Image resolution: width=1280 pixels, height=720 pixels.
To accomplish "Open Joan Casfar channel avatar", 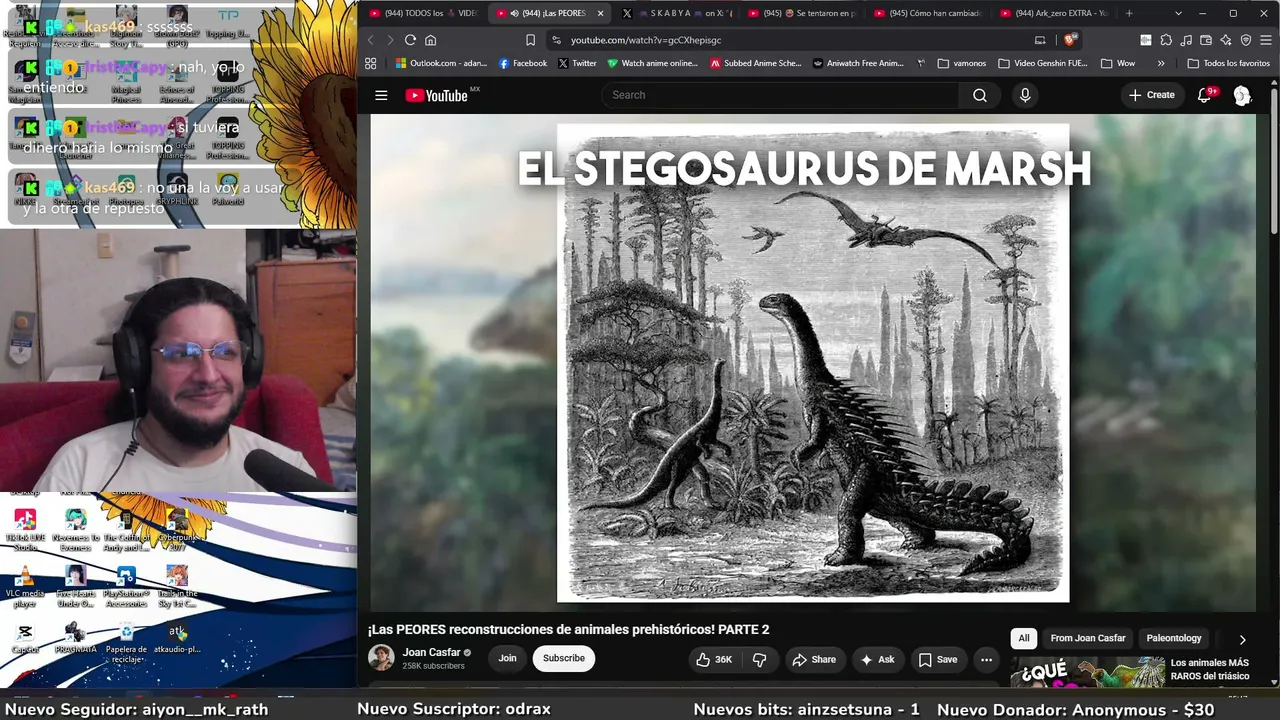I will tap(381, 658).
